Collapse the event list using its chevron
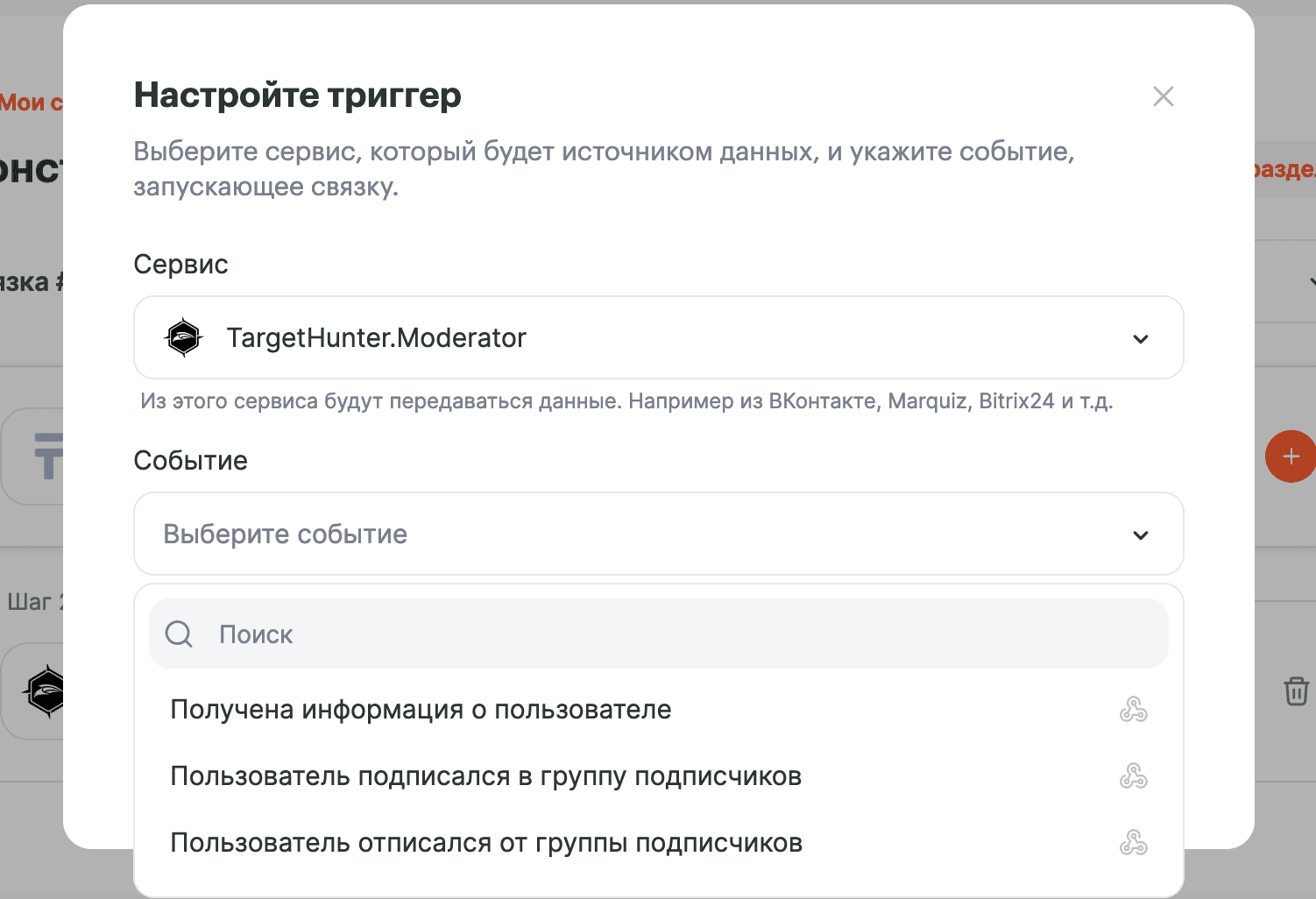This screenshot has width=1316, height=899. 1140,535
